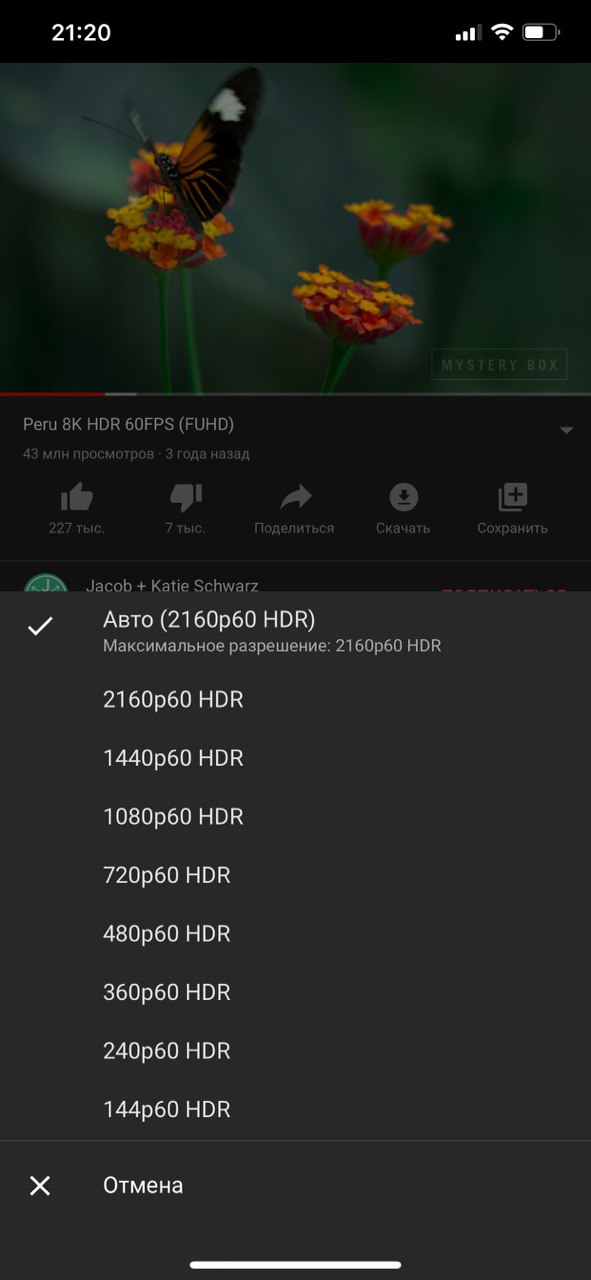The image size is (591, 1280).
Task: Choose 2160p60 HDR quality
Action: pyautogui.click(x=295, y=700)
